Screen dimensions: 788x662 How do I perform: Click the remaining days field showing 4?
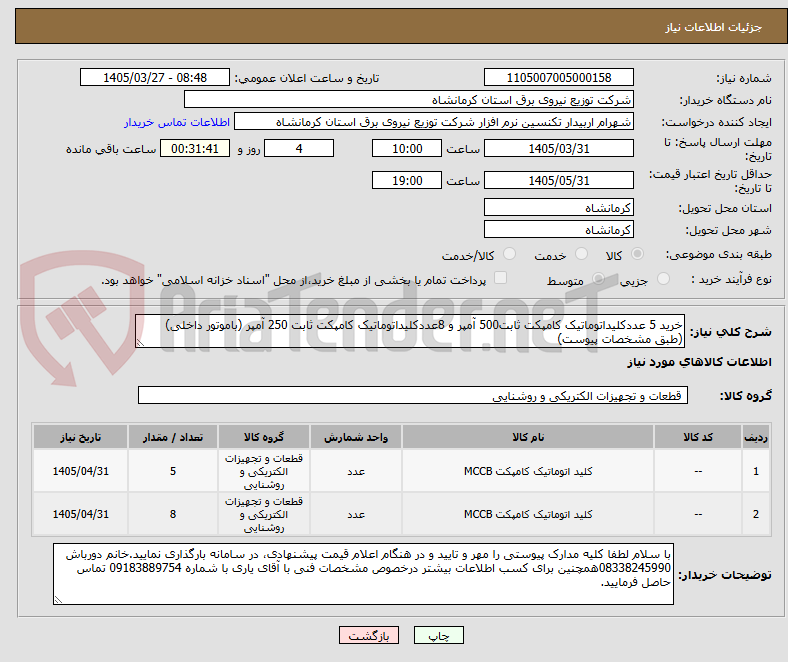pyautogui.click(x=299, y=149)
